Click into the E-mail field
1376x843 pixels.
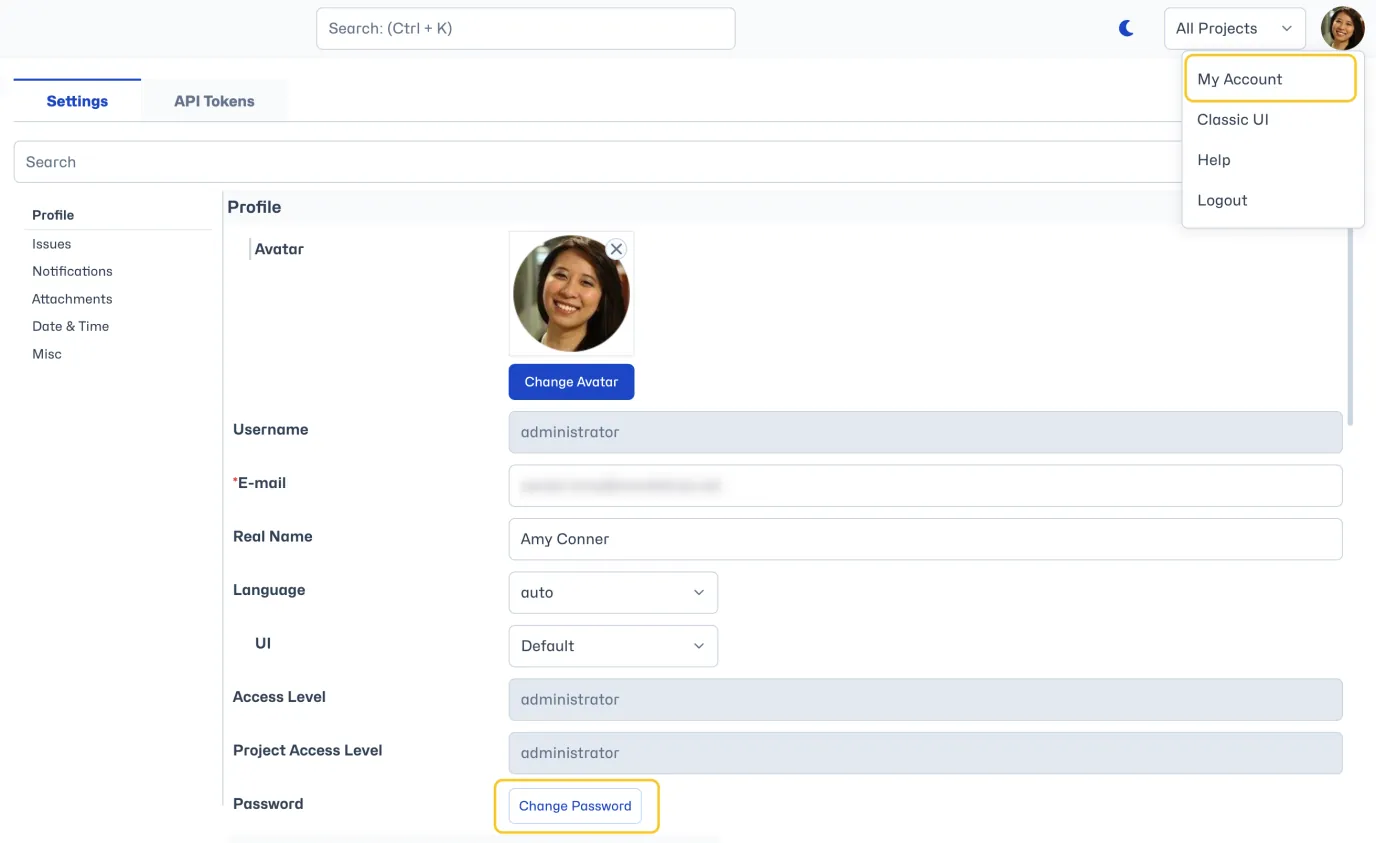coord(925,486)
